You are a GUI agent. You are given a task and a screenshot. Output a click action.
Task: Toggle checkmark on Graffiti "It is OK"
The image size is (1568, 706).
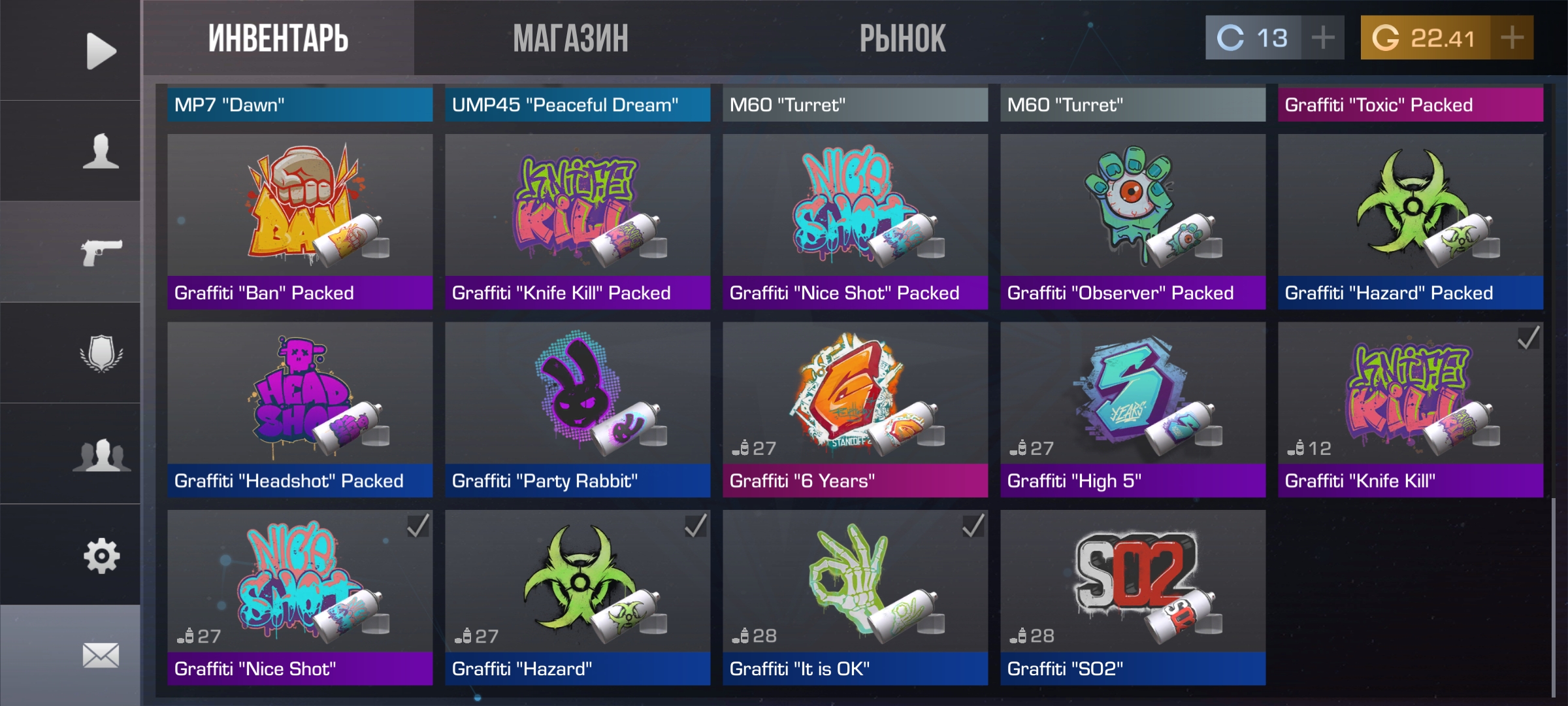tap(973, 524)
